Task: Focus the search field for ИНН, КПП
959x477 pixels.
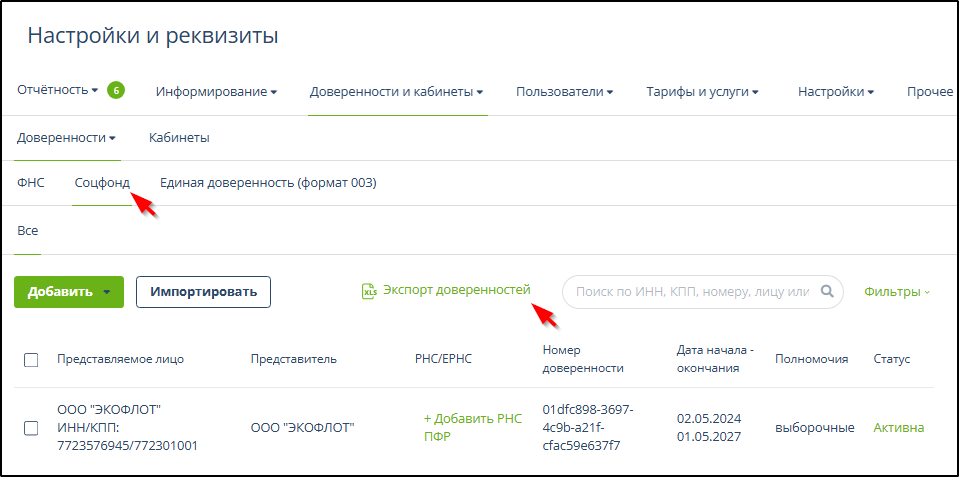Action: [690, 292]
